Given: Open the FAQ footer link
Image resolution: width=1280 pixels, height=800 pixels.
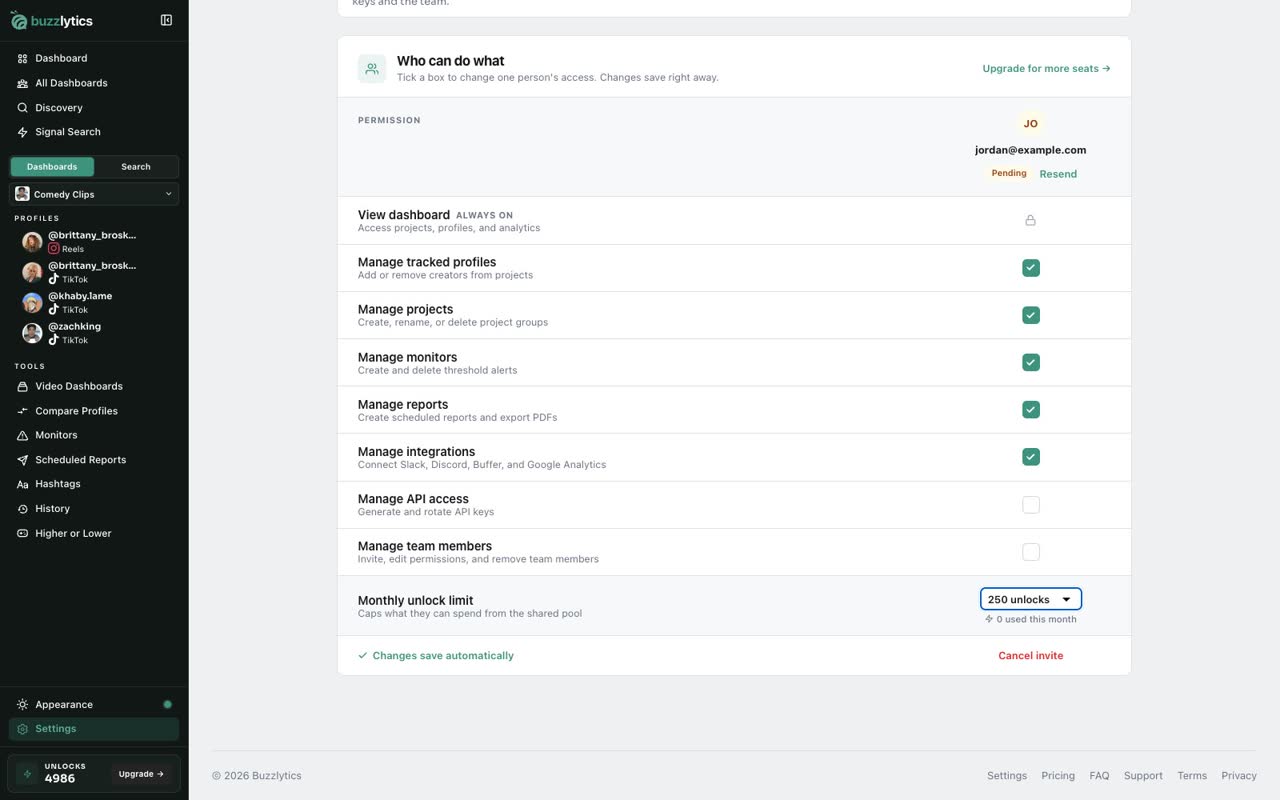Looking at the screenshot, I should (x=1099, y=776).
